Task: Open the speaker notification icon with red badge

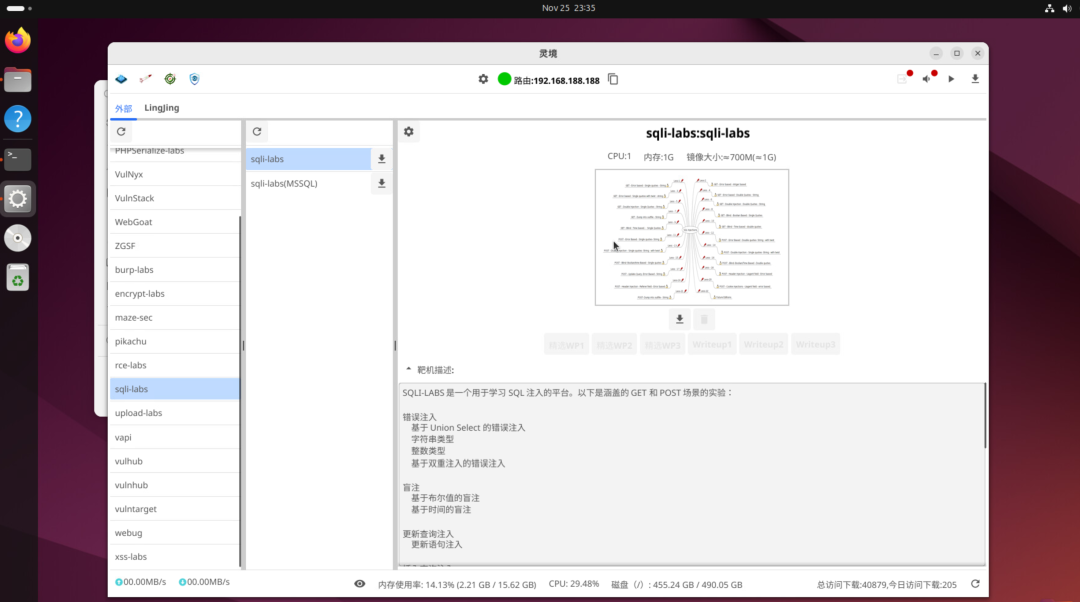Action: (x=928, y=79)
